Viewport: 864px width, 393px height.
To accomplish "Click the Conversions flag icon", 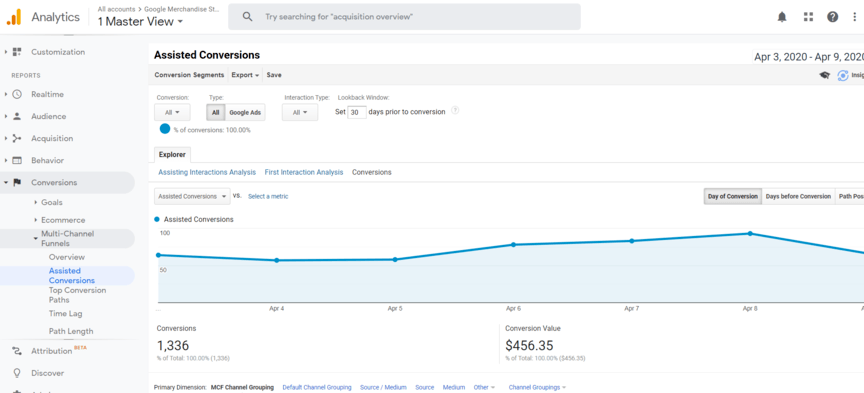I will coord(17,182).
